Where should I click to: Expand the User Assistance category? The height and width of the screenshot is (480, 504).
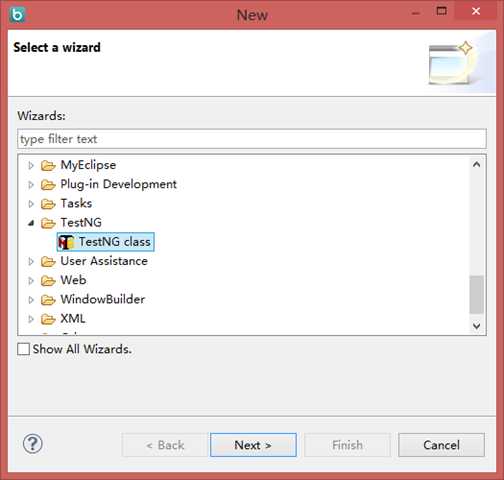pyautogui.click(x=31, y=261)
